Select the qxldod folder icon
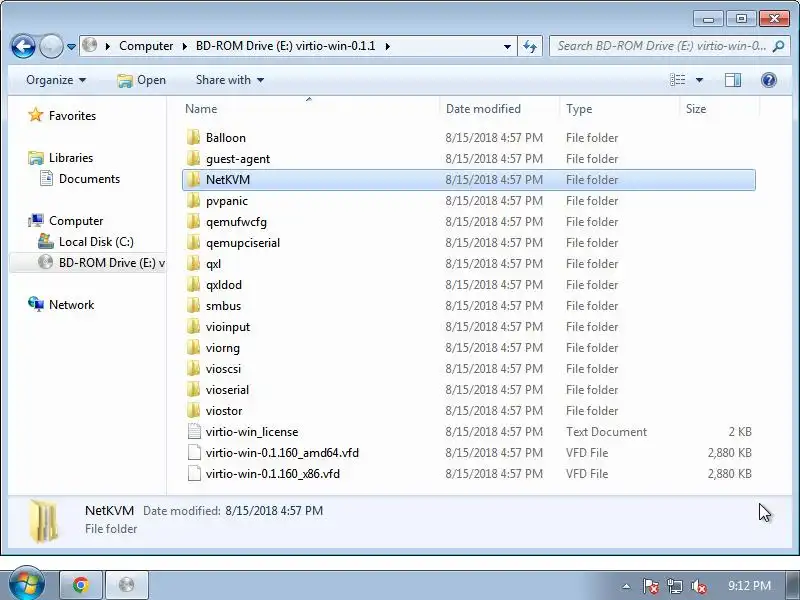Screen dimensions: 800x600 [193, 284]
